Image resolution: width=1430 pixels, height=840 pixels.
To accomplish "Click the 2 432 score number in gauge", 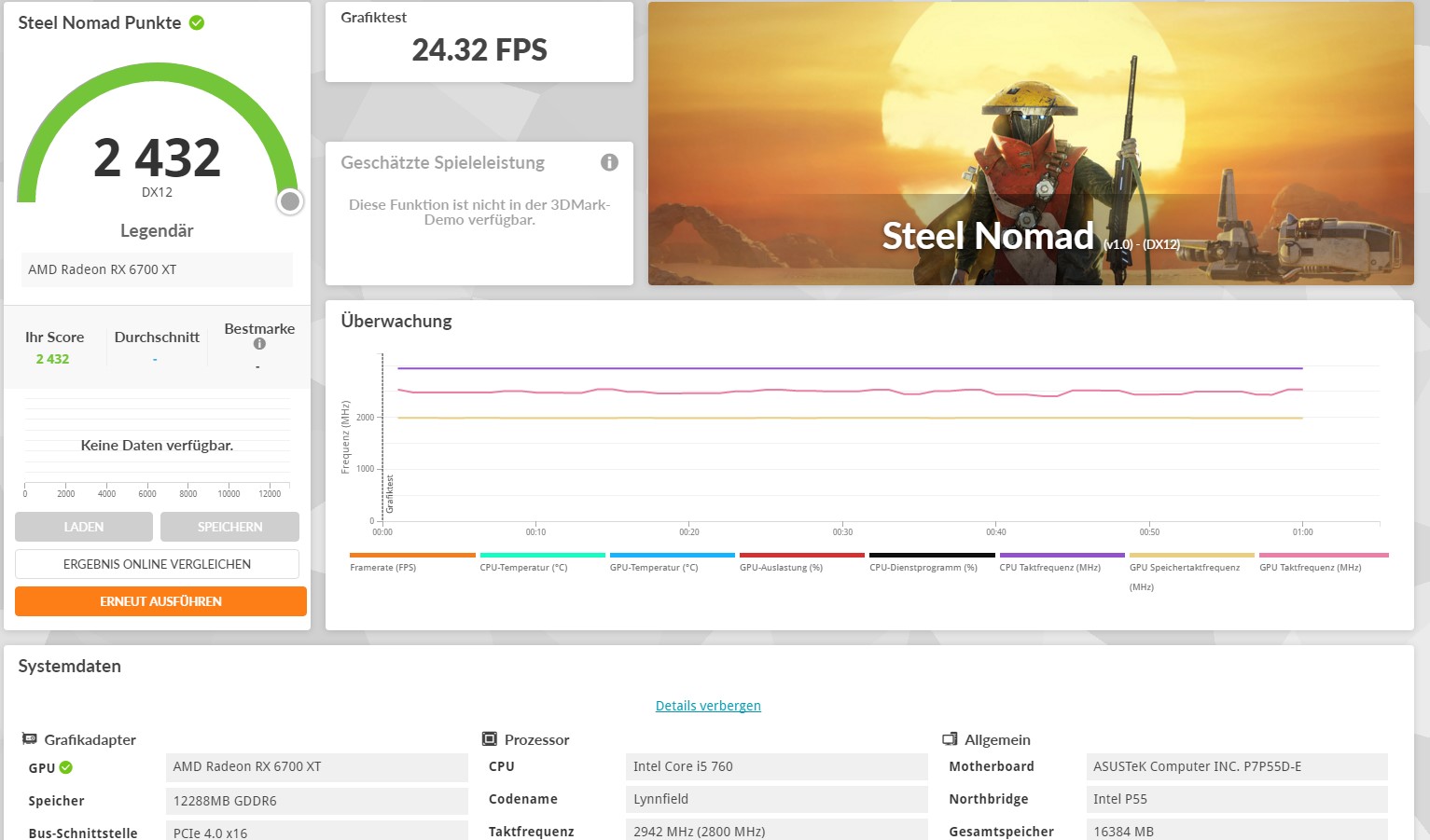I will click(157, 158).
